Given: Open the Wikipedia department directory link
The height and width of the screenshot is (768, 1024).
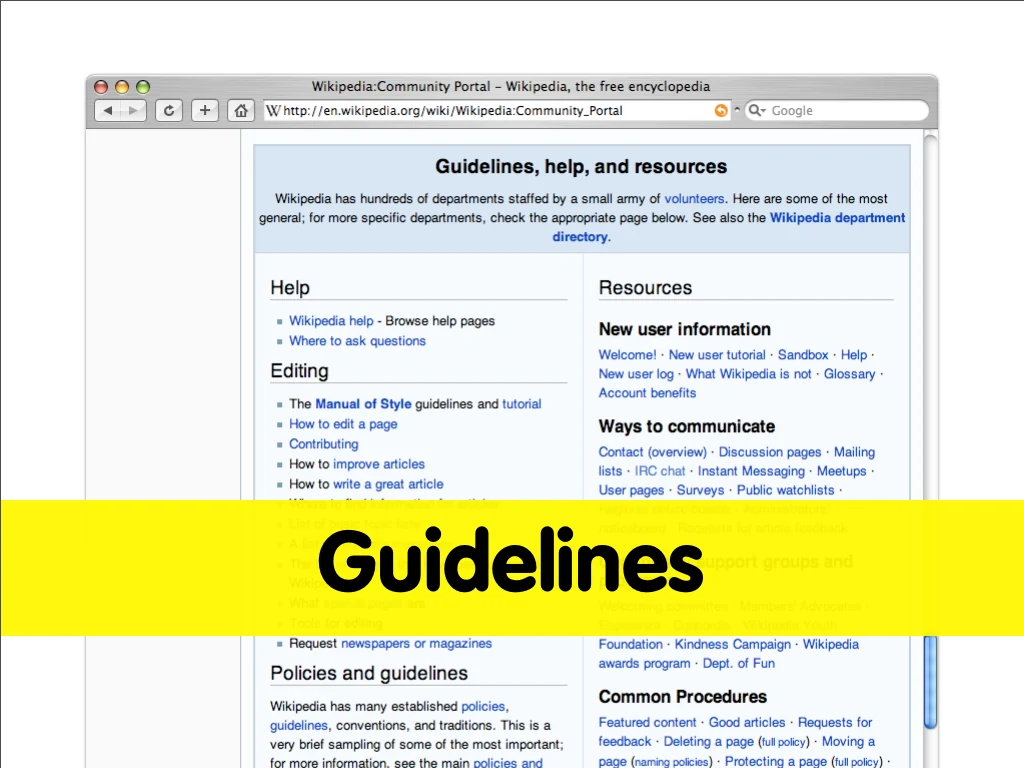Looking at the screenshot, I should (729, 227).
